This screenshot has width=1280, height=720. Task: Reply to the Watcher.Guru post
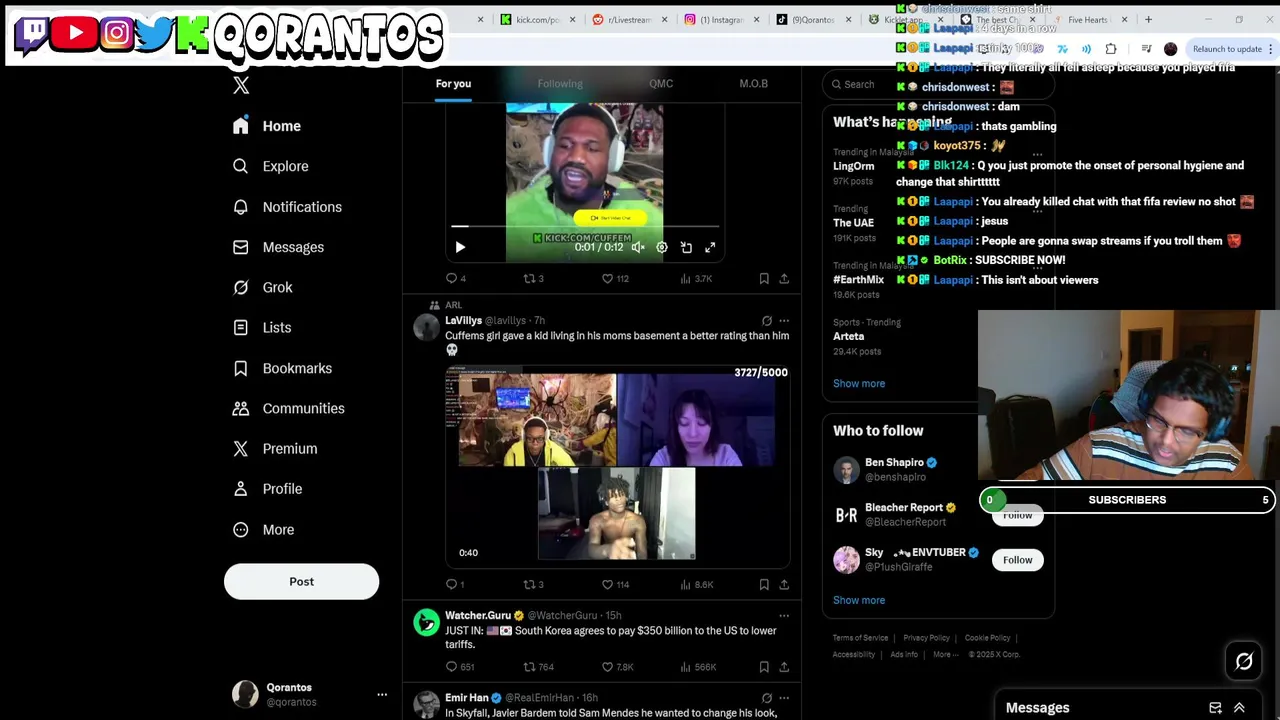[x=458, y=666]
